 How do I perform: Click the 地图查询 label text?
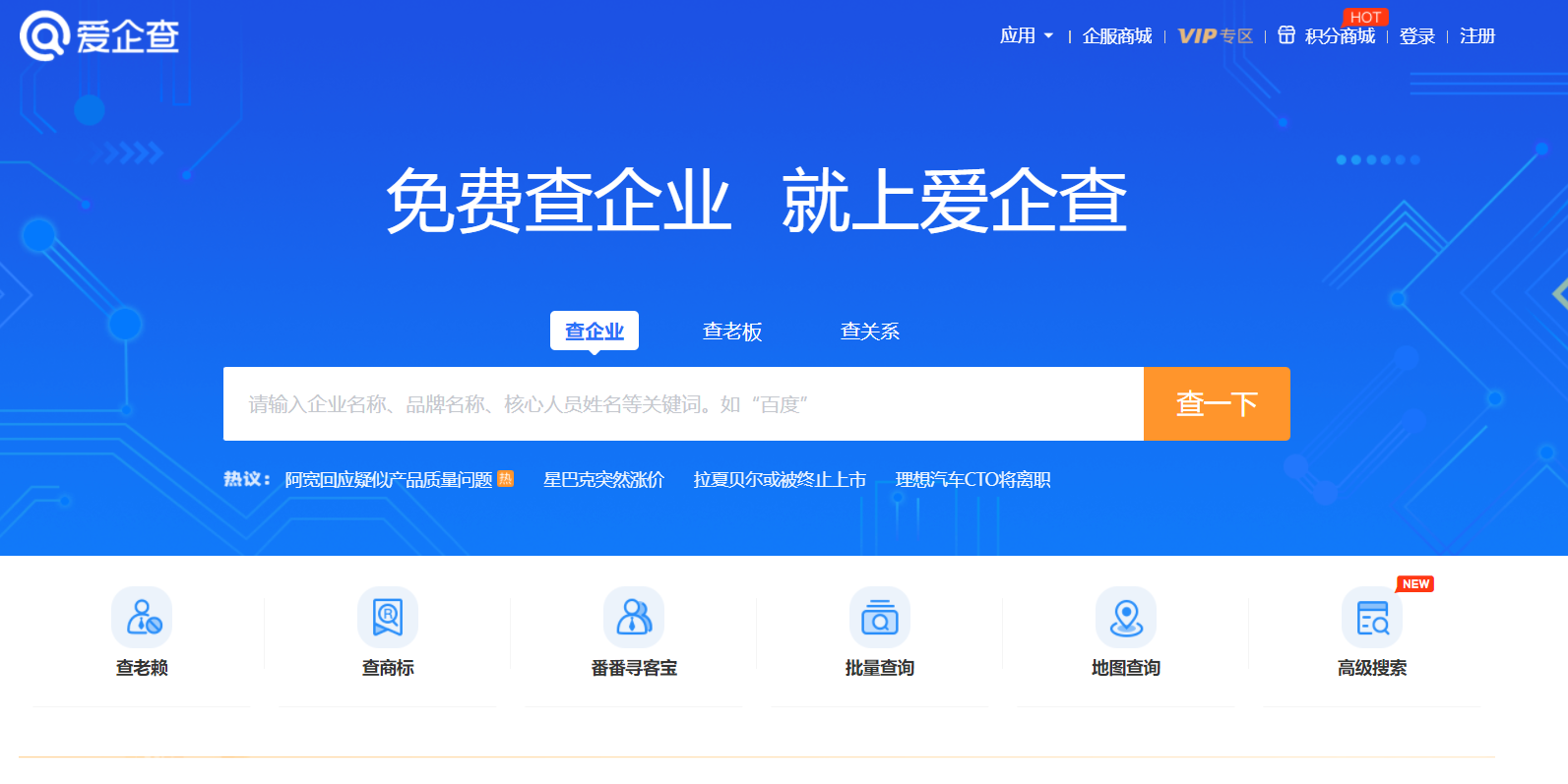(1126, 668)
